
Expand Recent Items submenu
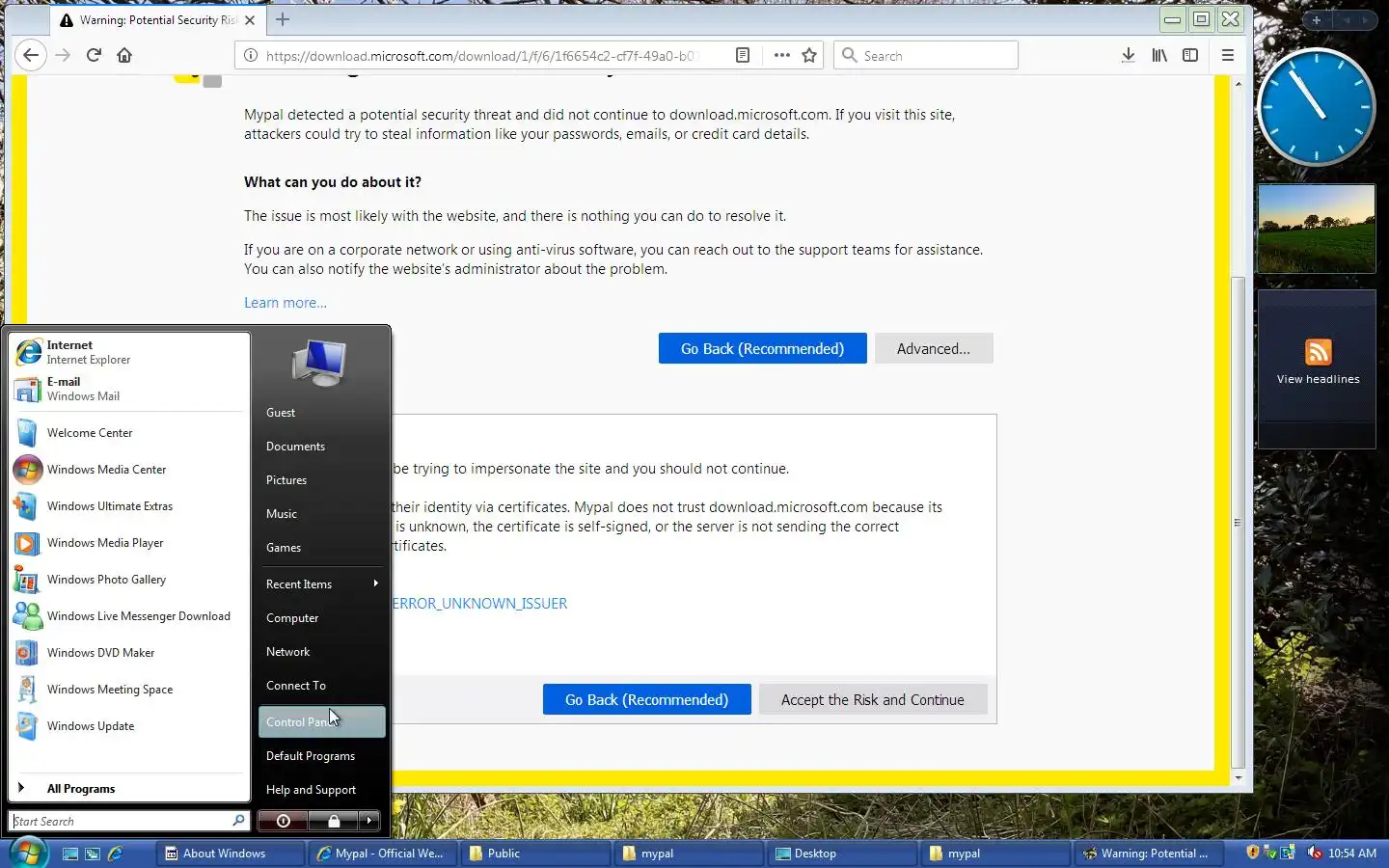321,584
